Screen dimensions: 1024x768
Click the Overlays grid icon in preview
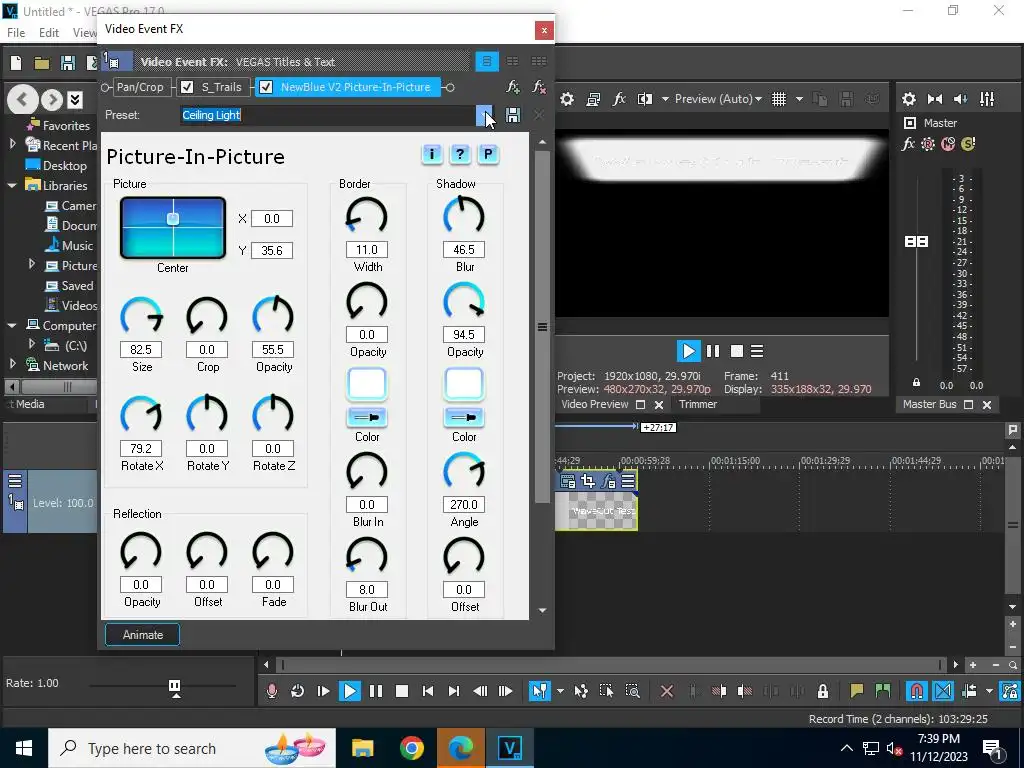[778, 99]
